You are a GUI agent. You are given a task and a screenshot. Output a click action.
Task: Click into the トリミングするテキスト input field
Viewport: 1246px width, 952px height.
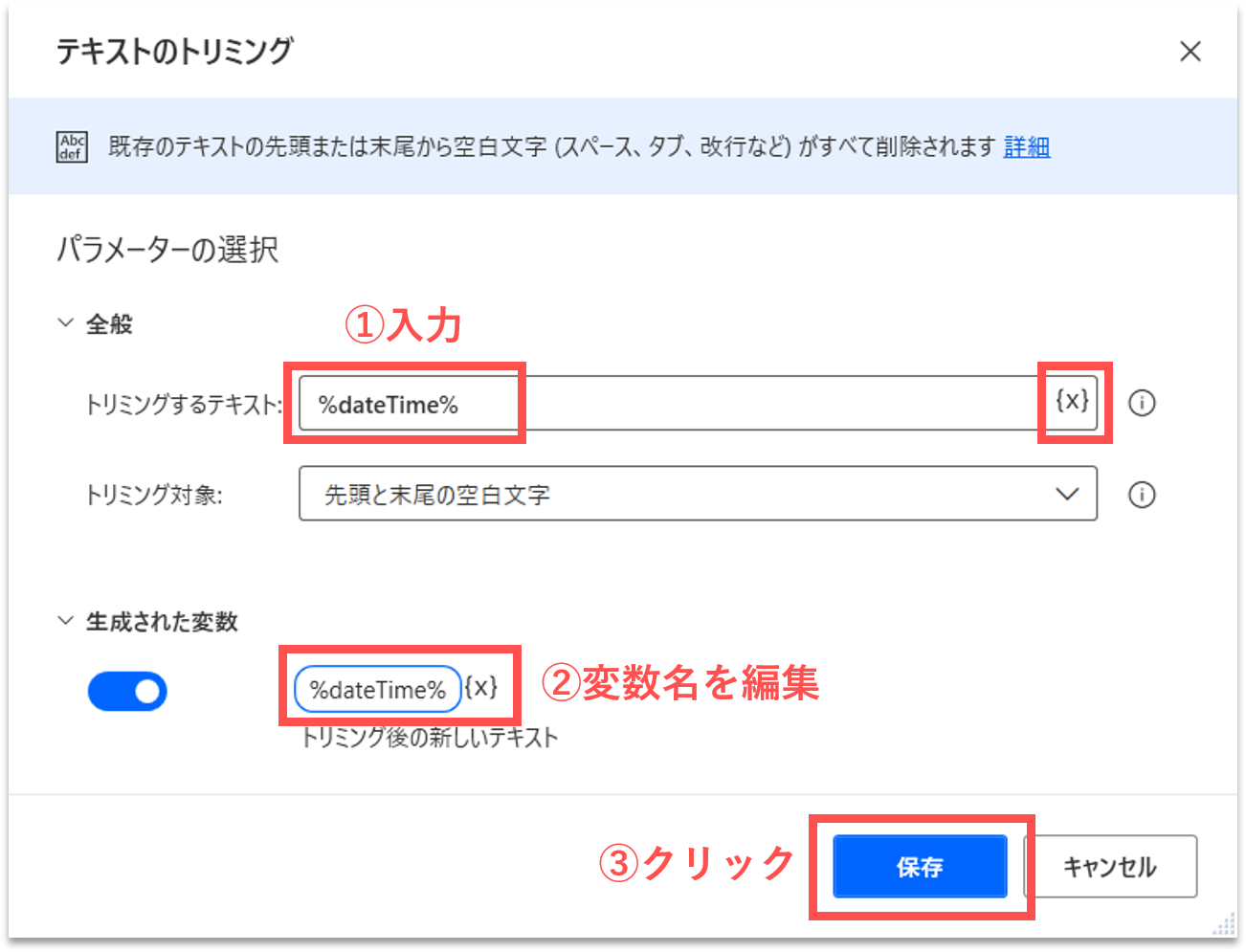670,404
